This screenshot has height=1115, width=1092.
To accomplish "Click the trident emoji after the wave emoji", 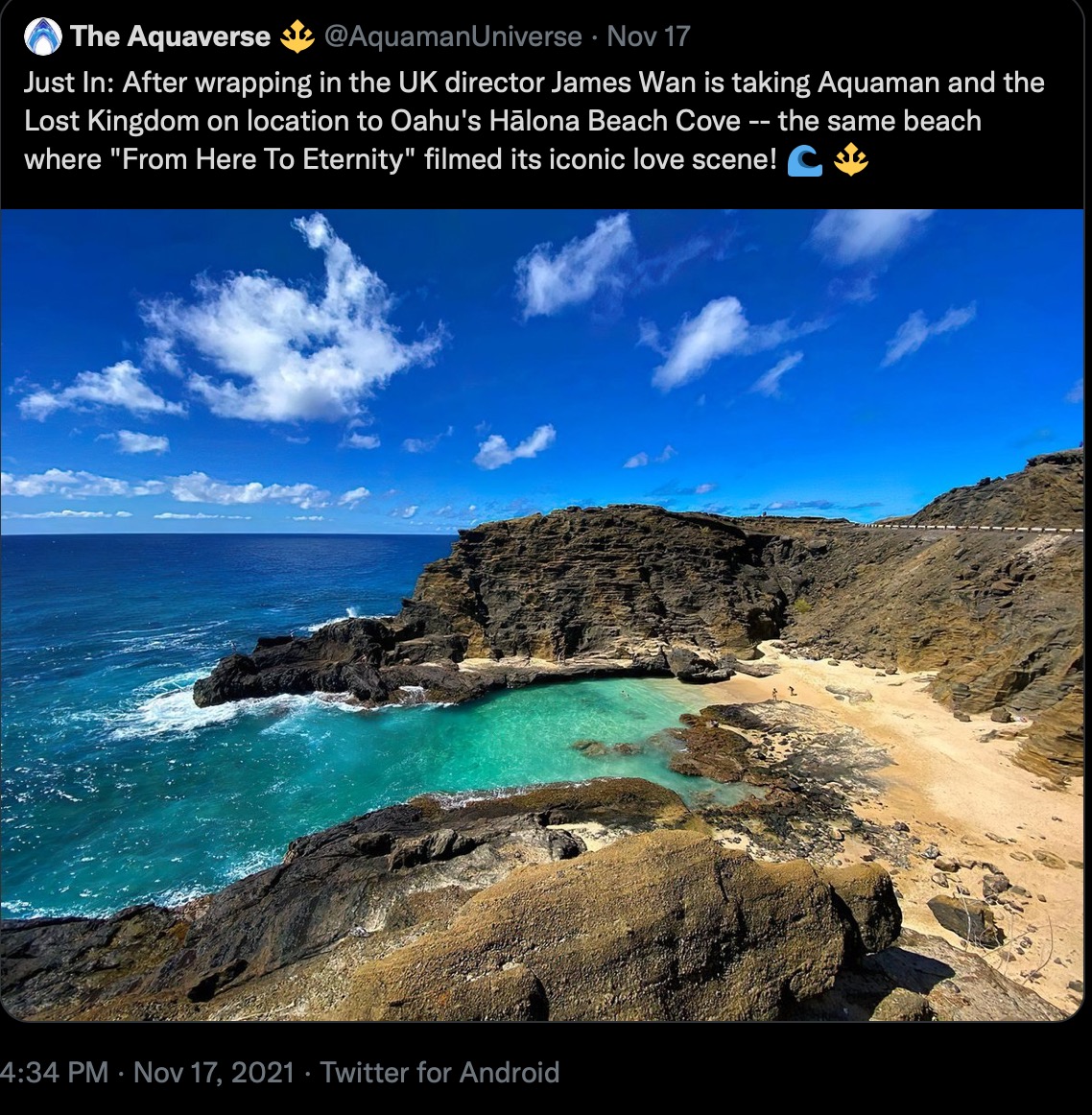I will [x=851, y=161].
